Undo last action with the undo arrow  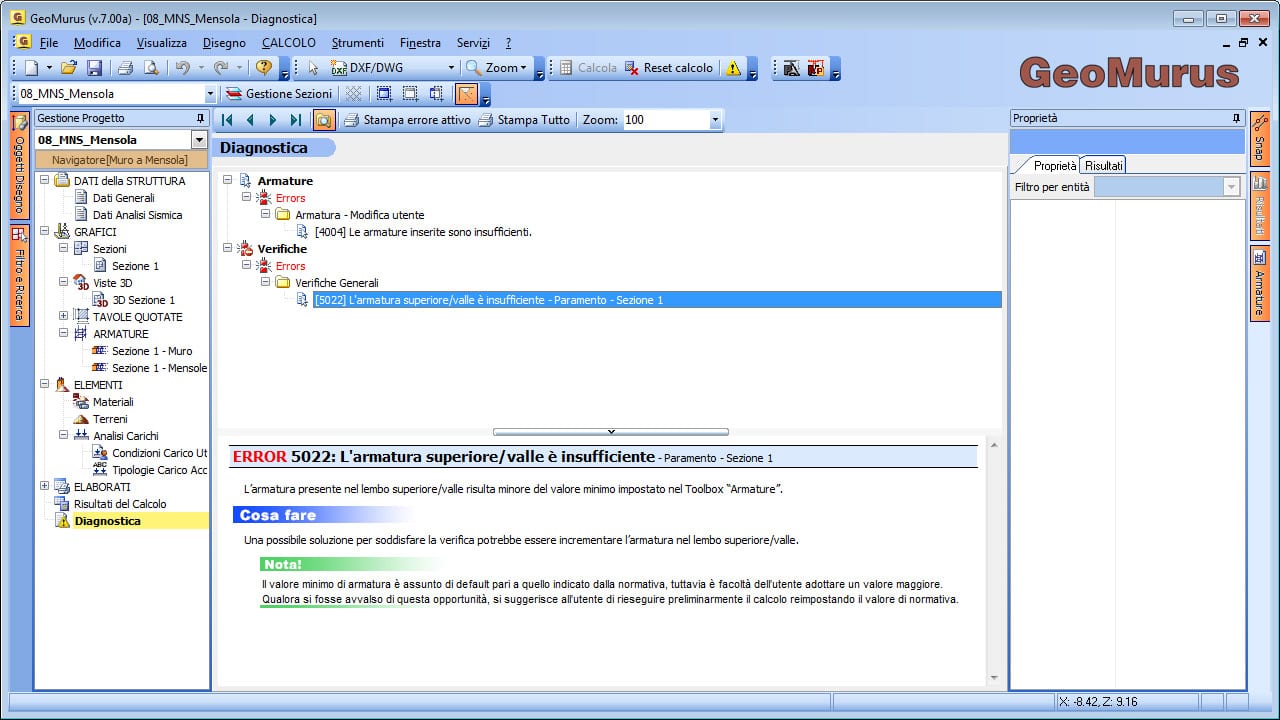182,68
